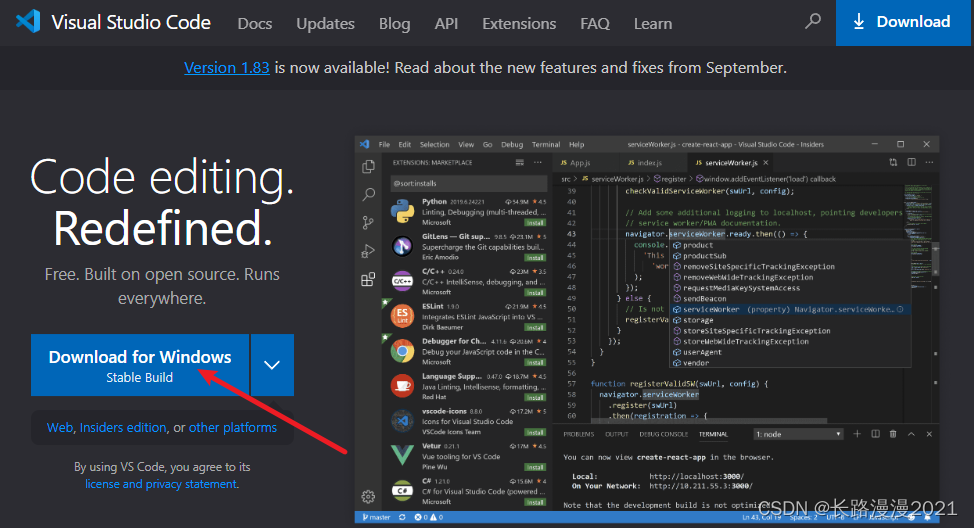Click the top-right Download button
Viewport: 974px width, 528px height.
[x=904, y=22]
